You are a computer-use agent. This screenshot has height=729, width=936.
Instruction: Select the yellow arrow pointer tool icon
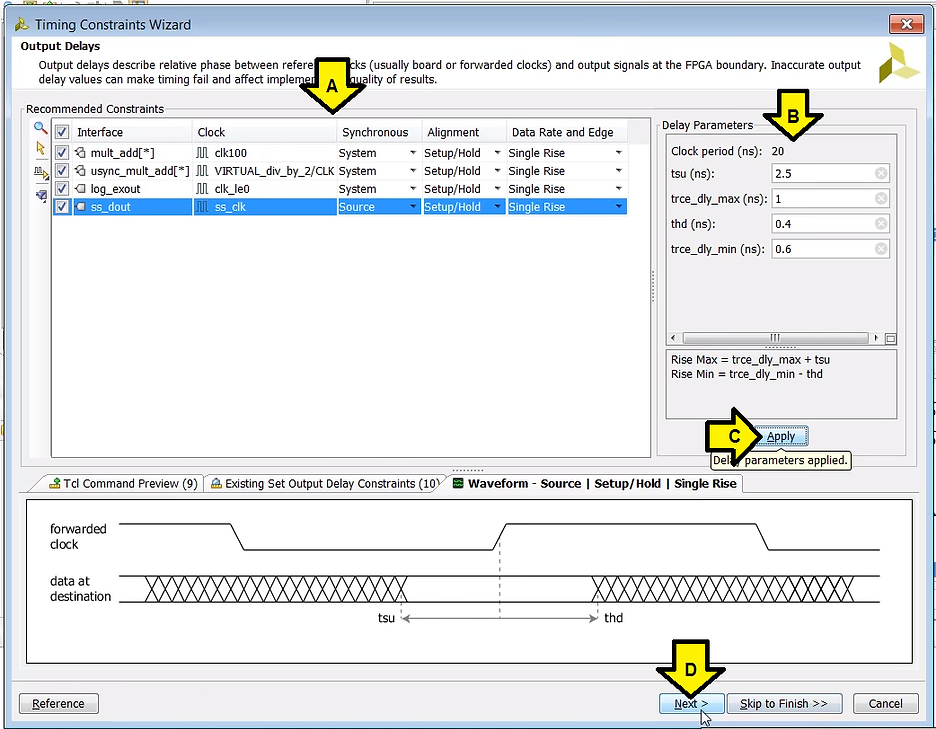coord(41,149)
